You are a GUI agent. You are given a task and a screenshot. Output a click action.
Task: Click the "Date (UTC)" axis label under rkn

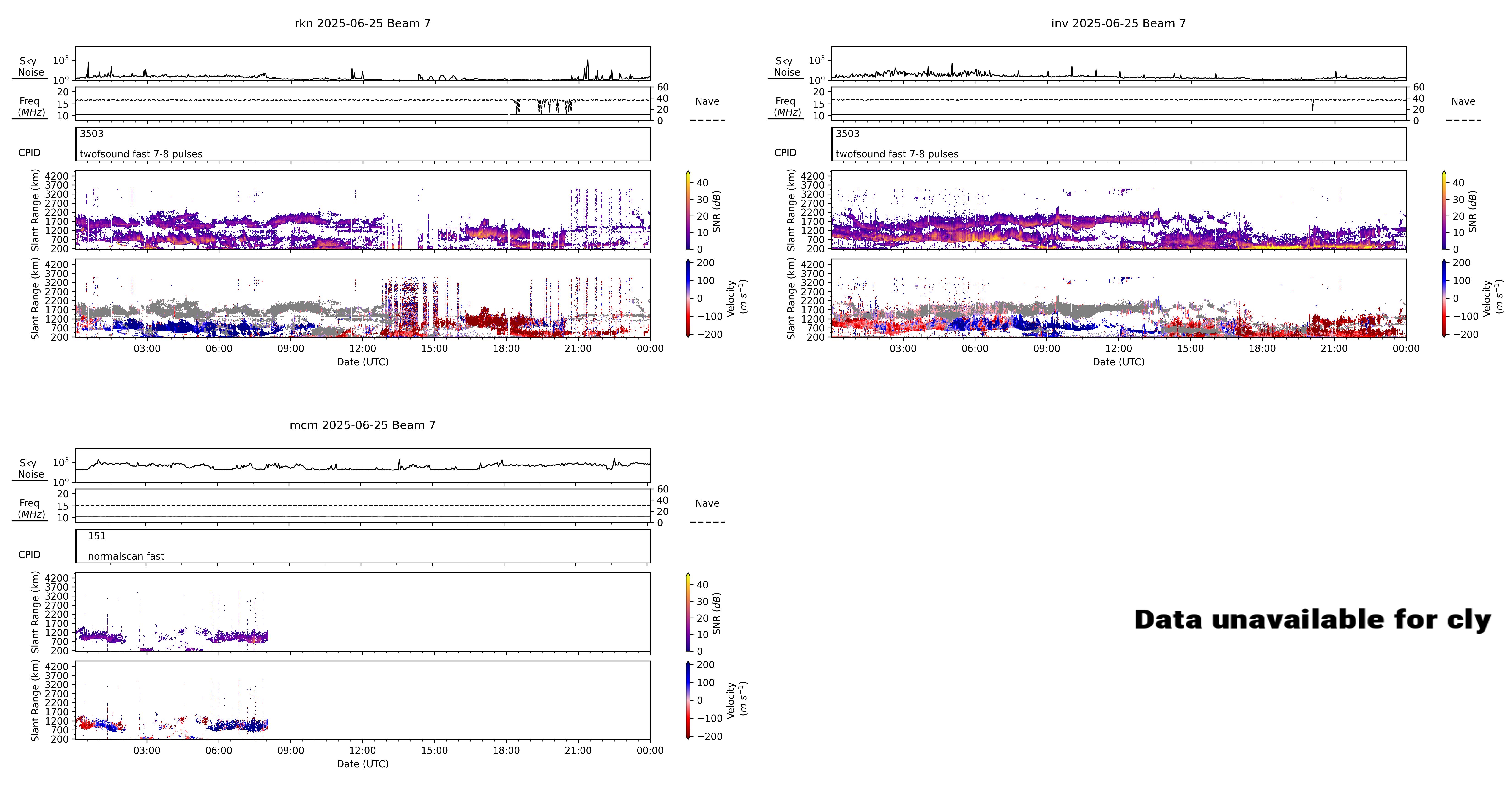(363, 362)
